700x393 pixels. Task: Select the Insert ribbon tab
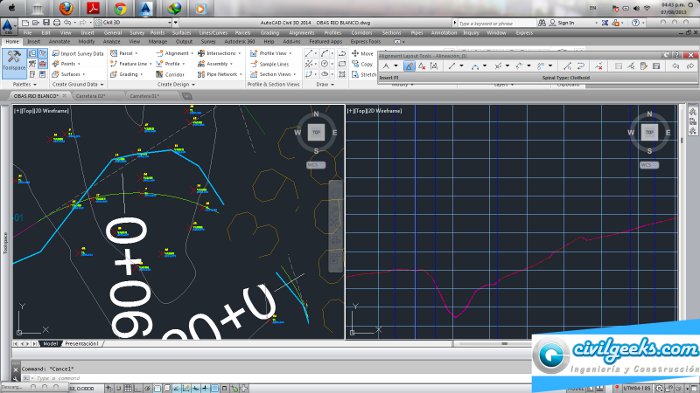pyautogui.click(x=34, y=42)
